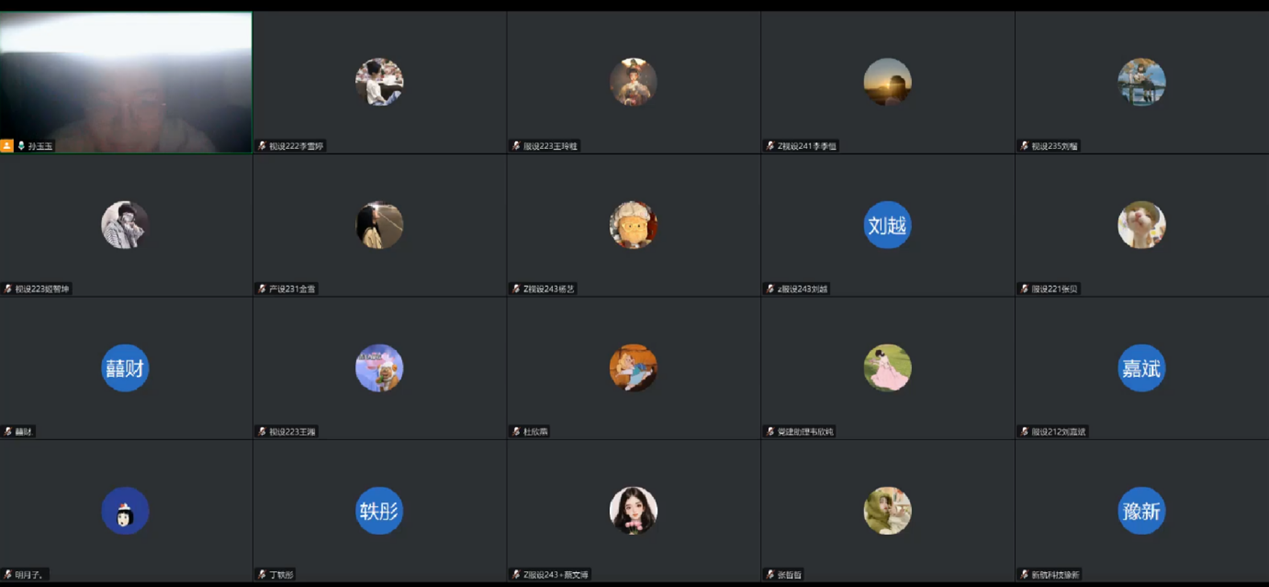Click the cartoon girl avatar above Z服设243 label
The height and width of the screenshot is (587, 1269).
click(x=633, y=511)
